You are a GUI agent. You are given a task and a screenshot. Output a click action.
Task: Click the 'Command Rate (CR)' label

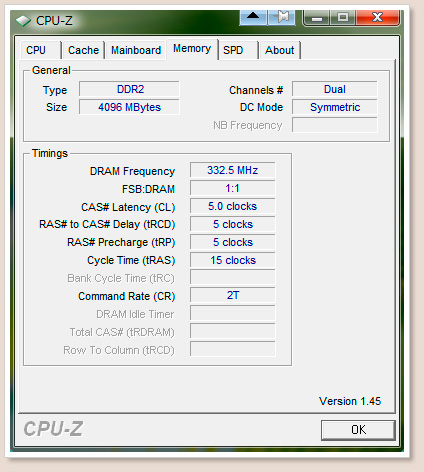tap(127, 297)
